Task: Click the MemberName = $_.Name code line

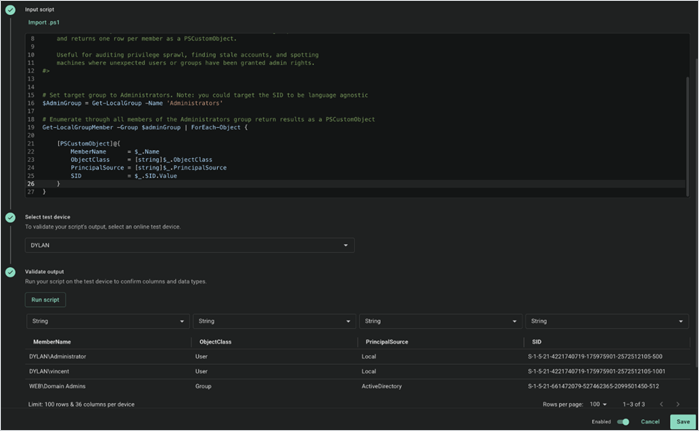Action: pyautogui.click(x=115, y=152)
